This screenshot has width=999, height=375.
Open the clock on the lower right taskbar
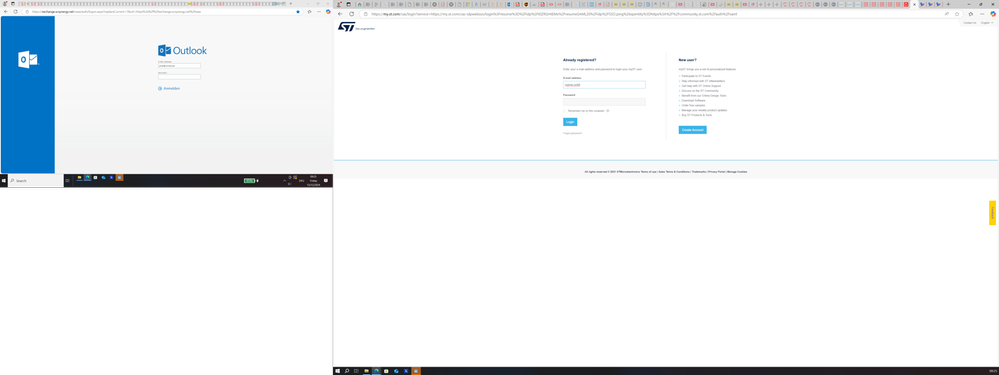pyautogui.click(x=993, y=371)
